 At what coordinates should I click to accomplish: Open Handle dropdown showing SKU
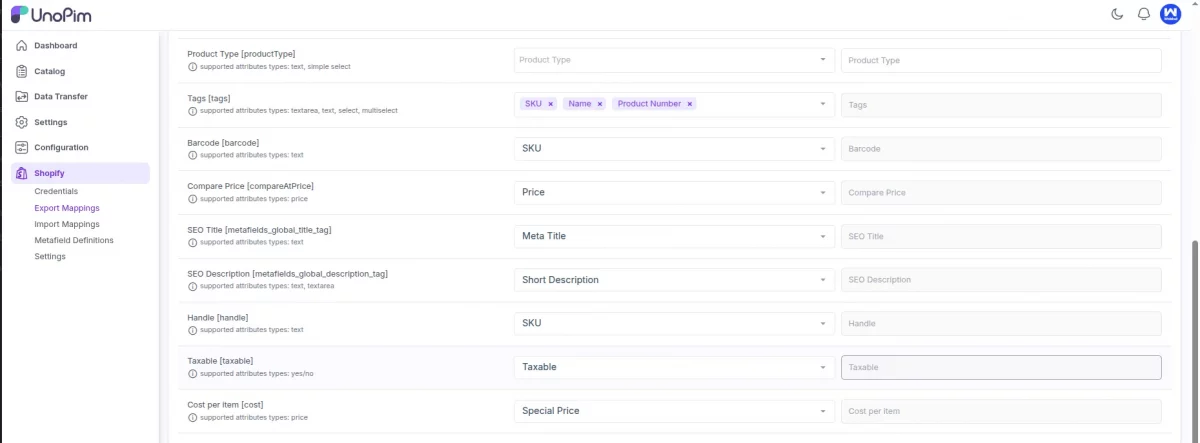click(x=674, y=323)
